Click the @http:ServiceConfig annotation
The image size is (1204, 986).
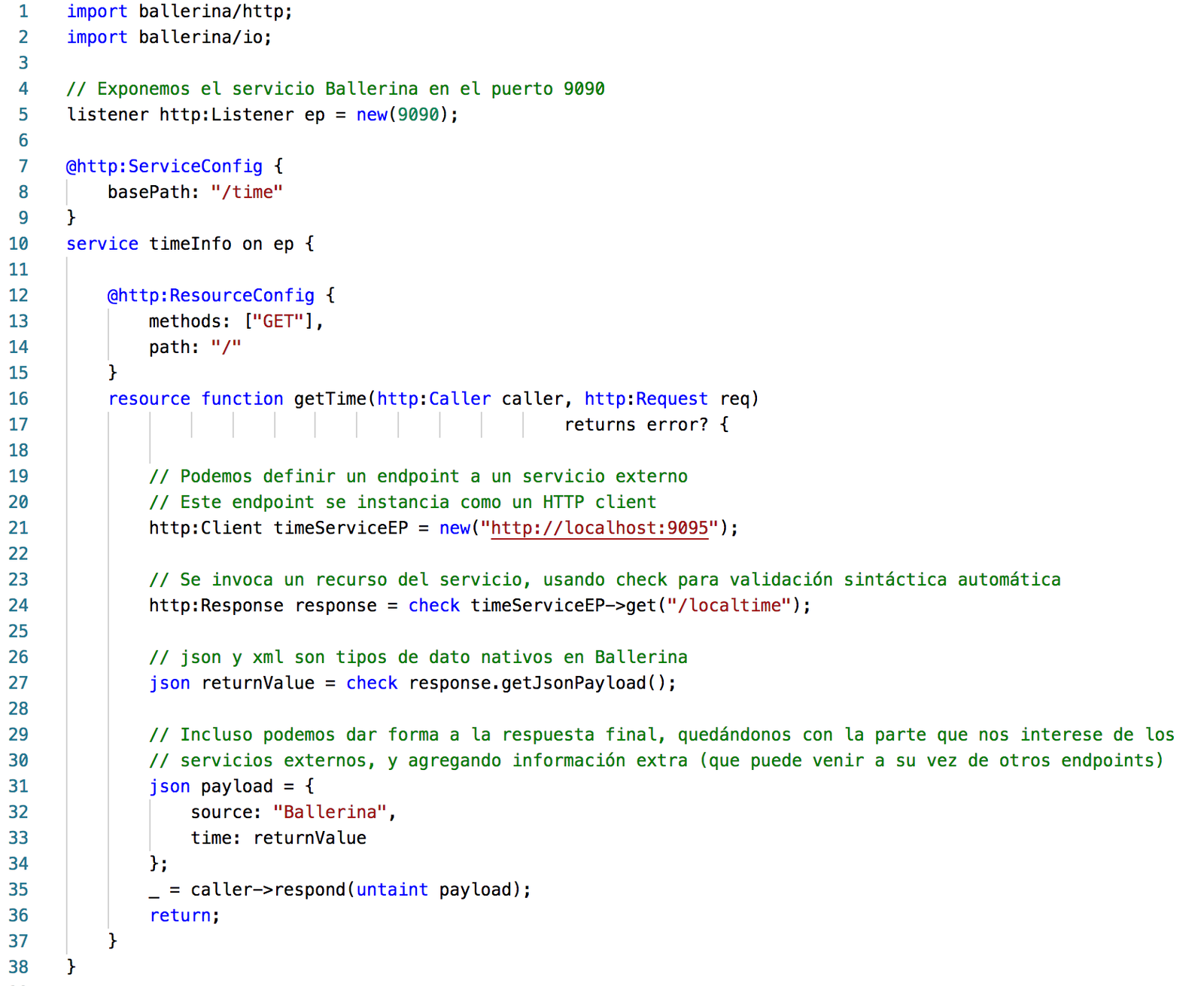(164, 166)
